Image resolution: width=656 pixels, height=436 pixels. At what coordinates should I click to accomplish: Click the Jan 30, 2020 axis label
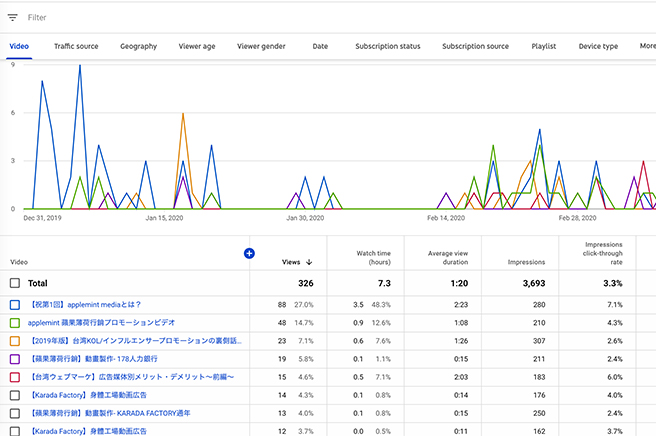coord(305,218)
